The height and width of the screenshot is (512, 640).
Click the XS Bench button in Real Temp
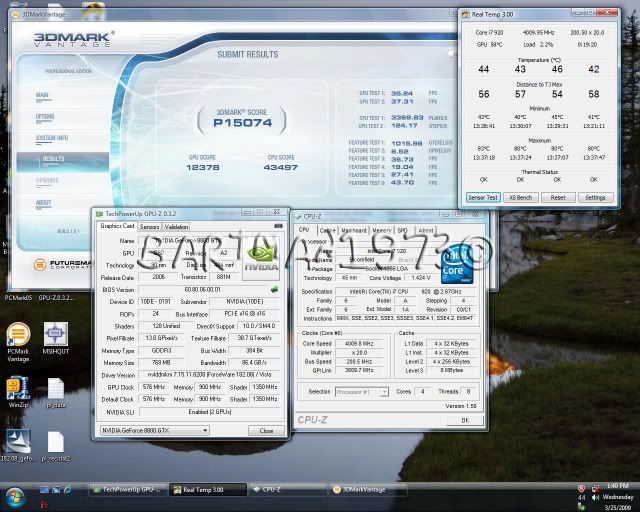click(x=520, y=197)
